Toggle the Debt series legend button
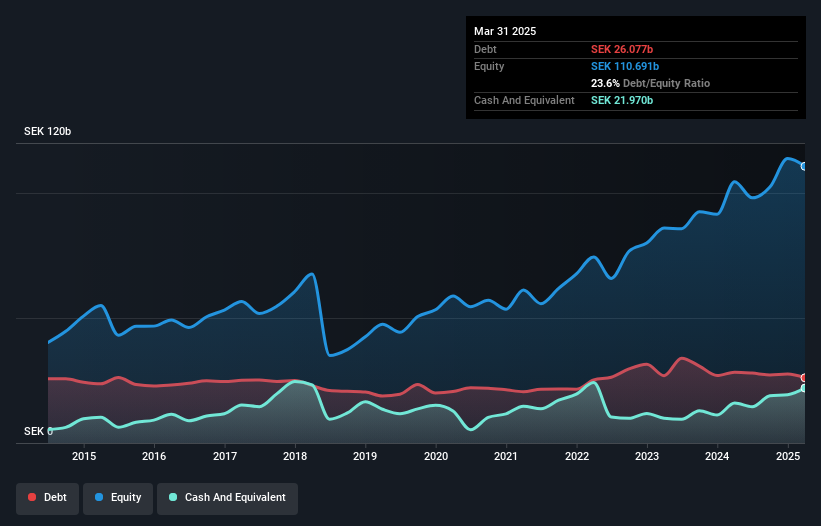The image size is (821, 526). tap(48, 498)
